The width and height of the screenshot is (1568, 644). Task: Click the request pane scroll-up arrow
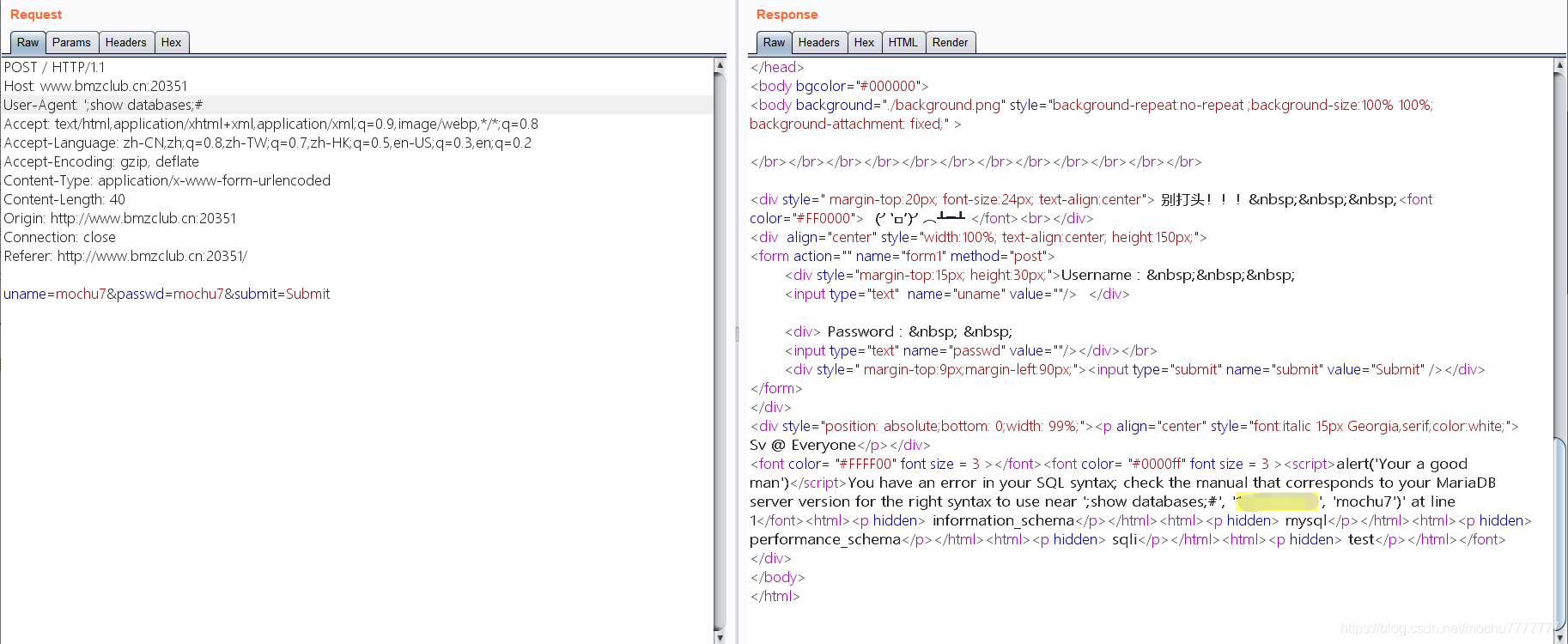pos(720,65)
